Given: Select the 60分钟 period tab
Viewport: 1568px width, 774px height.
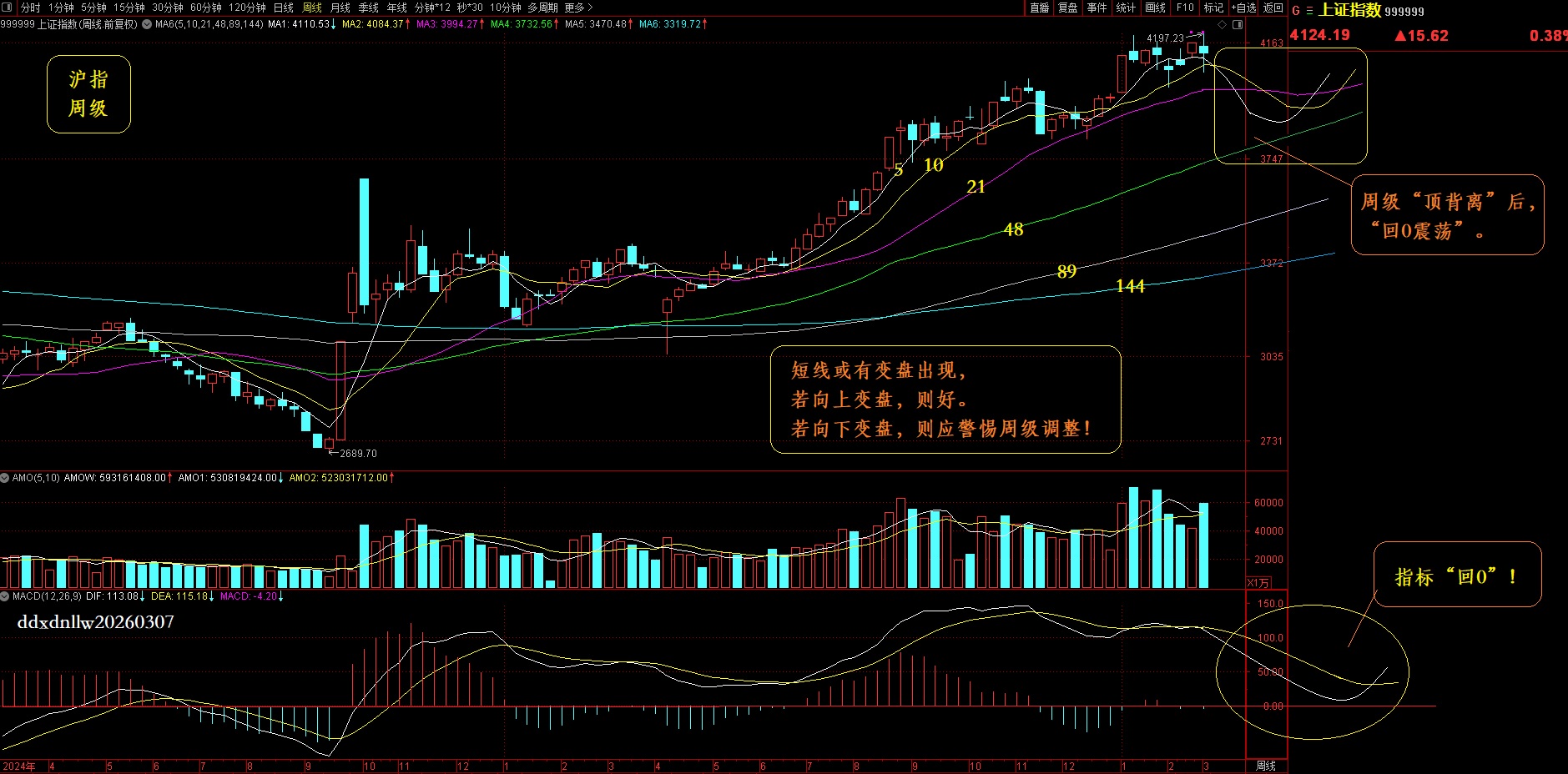Looking at the screenshot, I should click(206, 8).
